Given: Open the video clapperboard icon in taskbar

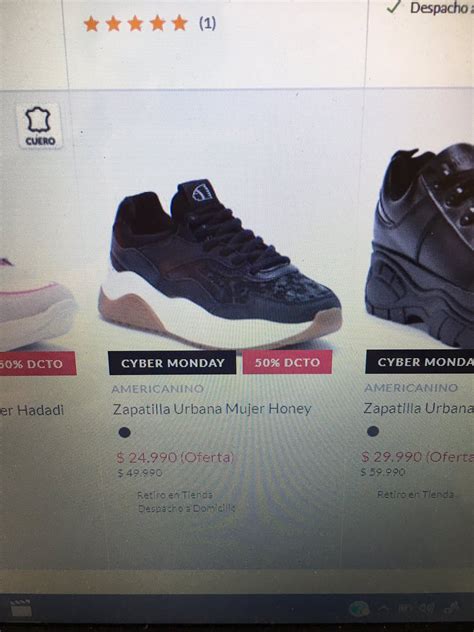Looking at the screenshot, I should point(21,608).
